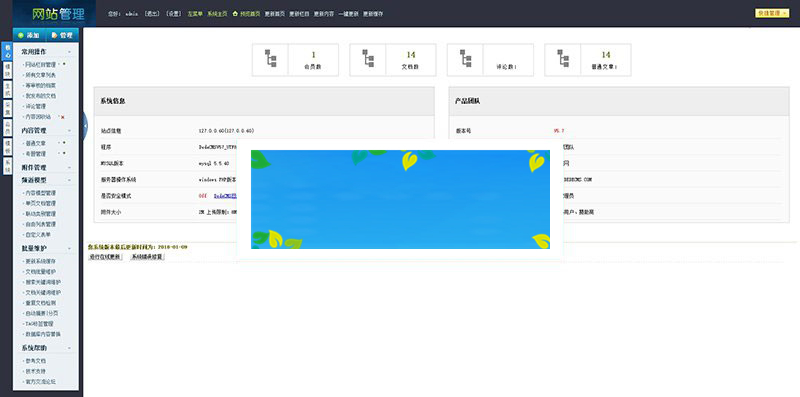Open 自由列表管理 in sidebar
The image size is (800, 397).
tap(40, 224)
